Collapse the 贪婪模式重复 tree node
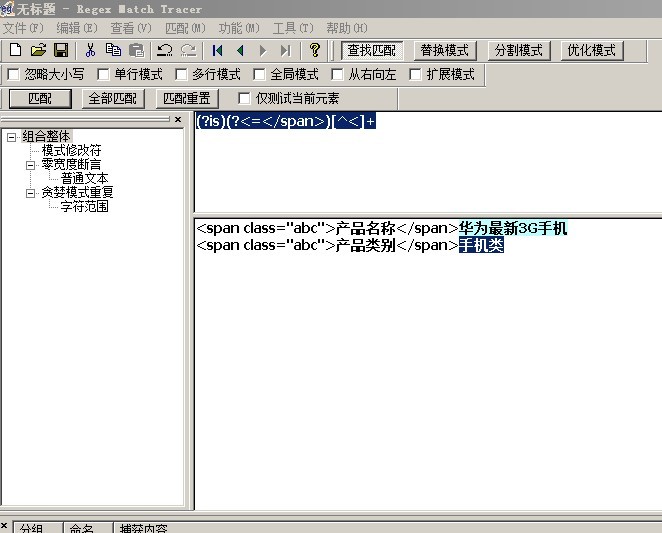 (31, 193)
